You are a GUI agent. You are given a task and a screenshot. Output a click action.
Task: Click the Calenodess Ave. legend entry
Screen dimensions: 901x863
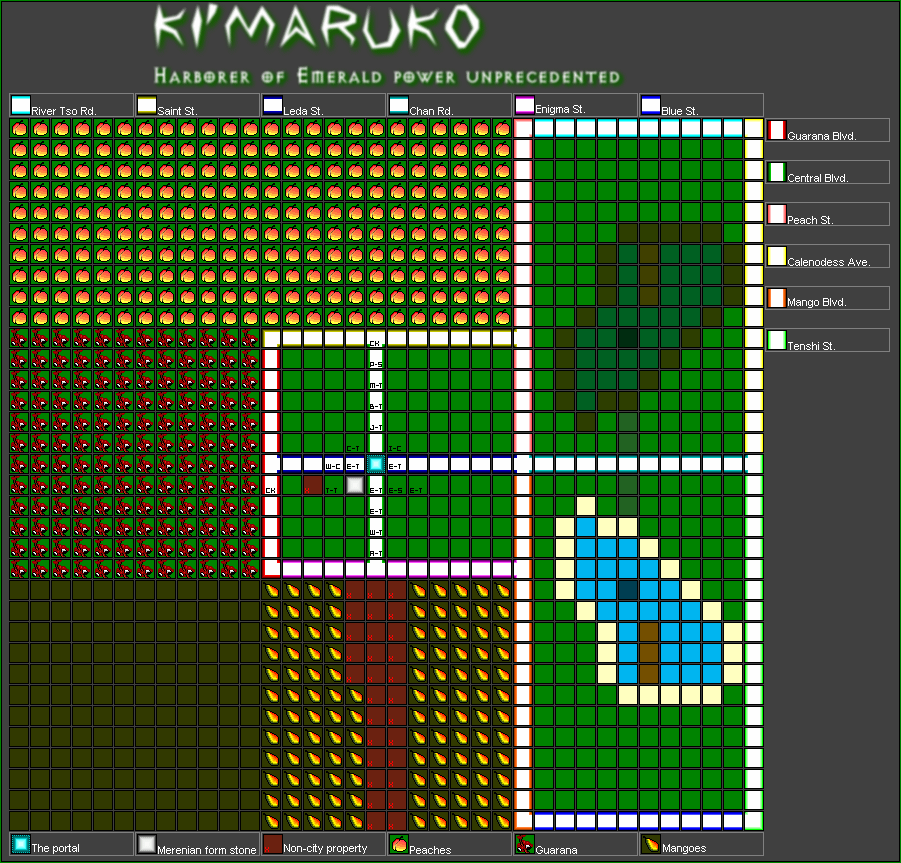point(827,257)
